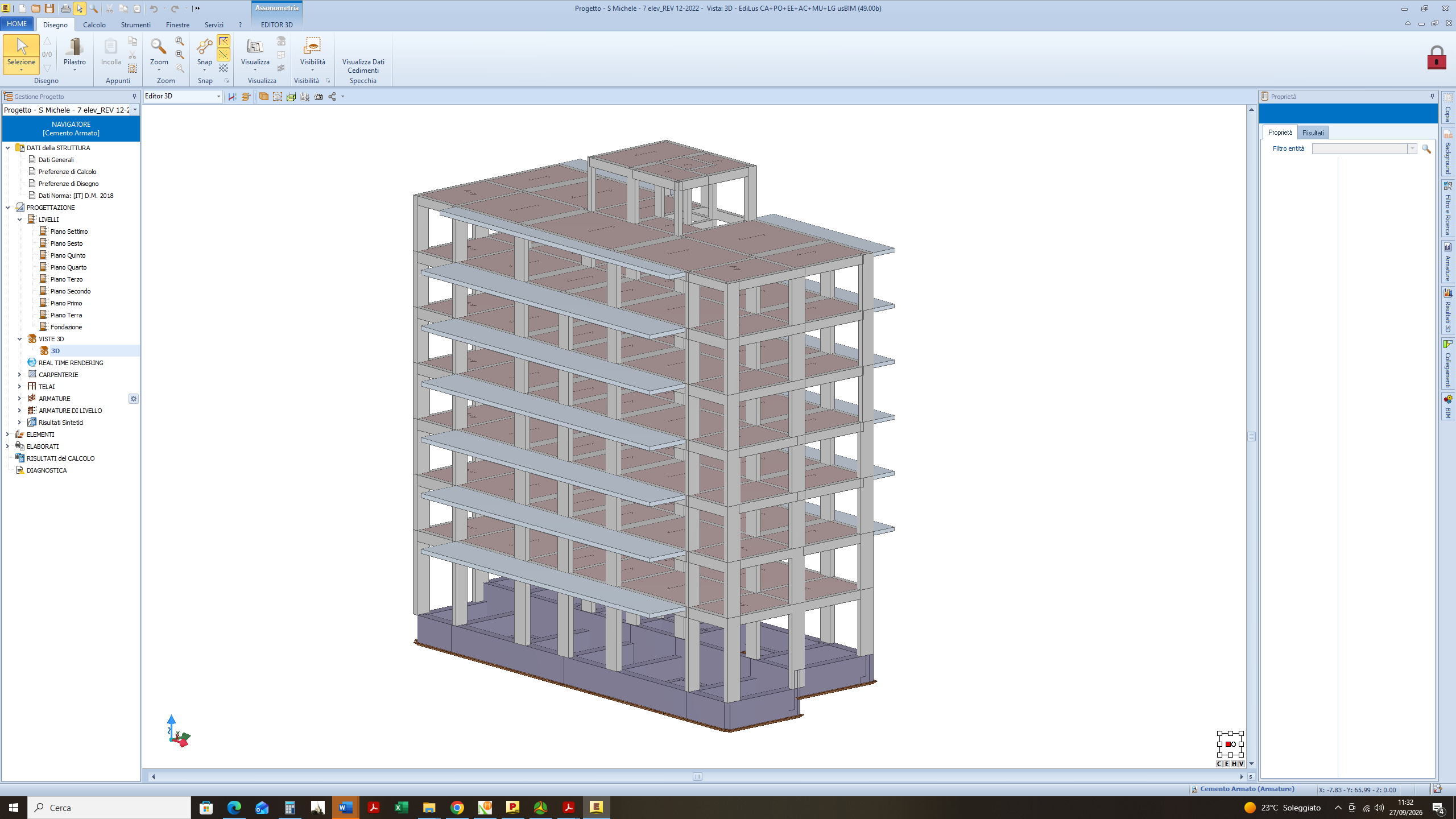
Task: Open the Armature vertical side panel
Action: 1447,263
